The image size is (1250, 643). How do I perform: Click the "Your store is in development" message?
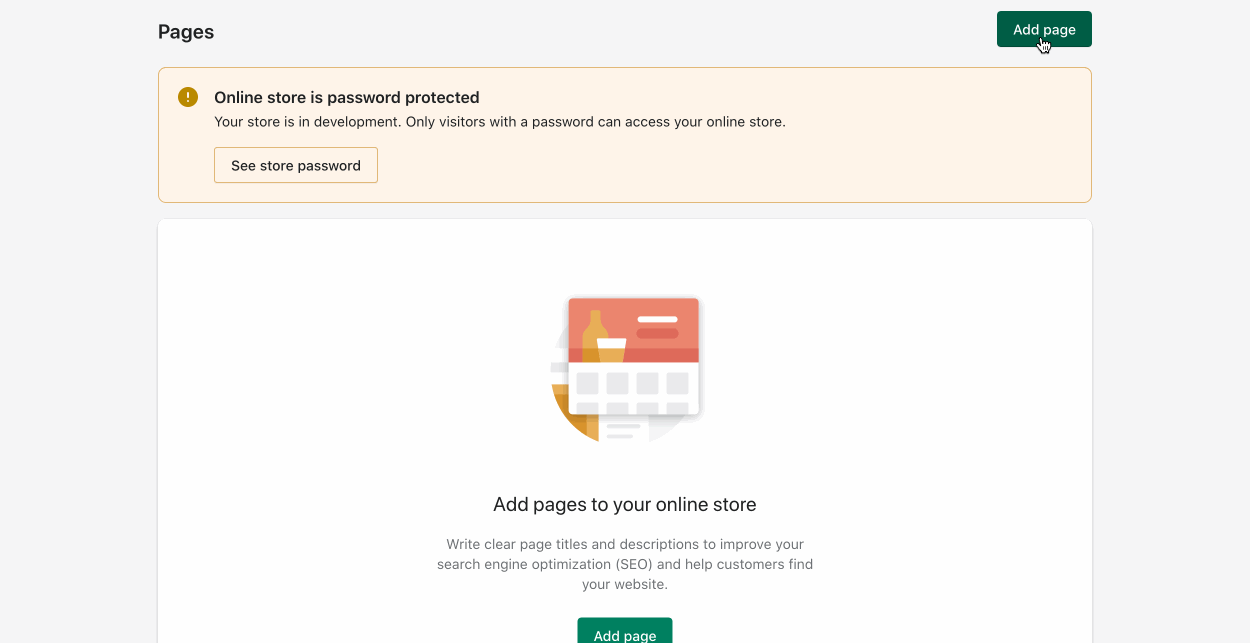point(499,122)
